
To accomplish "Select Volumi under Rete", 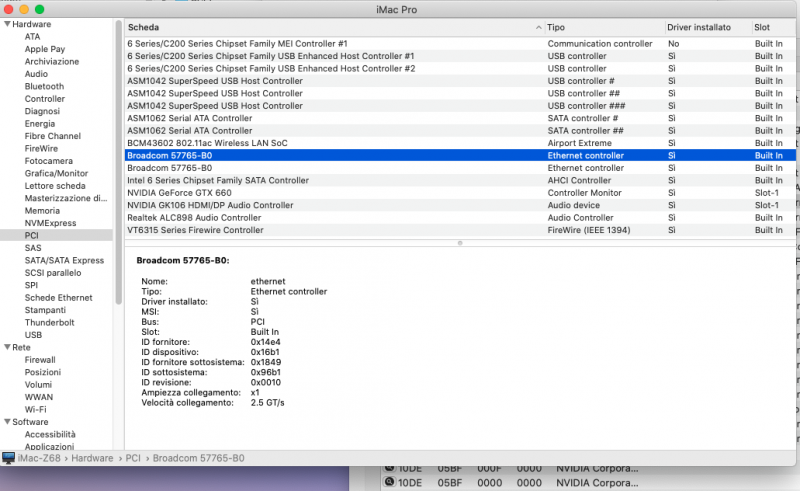I will [38, 385].
